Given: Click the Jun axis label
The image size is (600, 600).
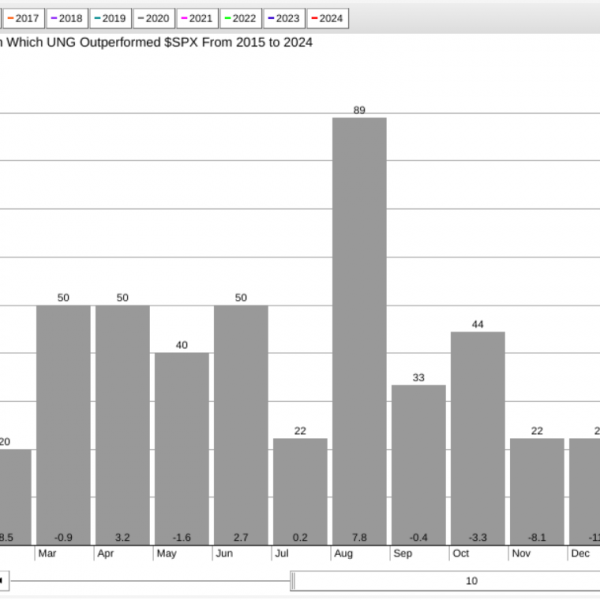Looking at the screenshot, I should 224,553.
